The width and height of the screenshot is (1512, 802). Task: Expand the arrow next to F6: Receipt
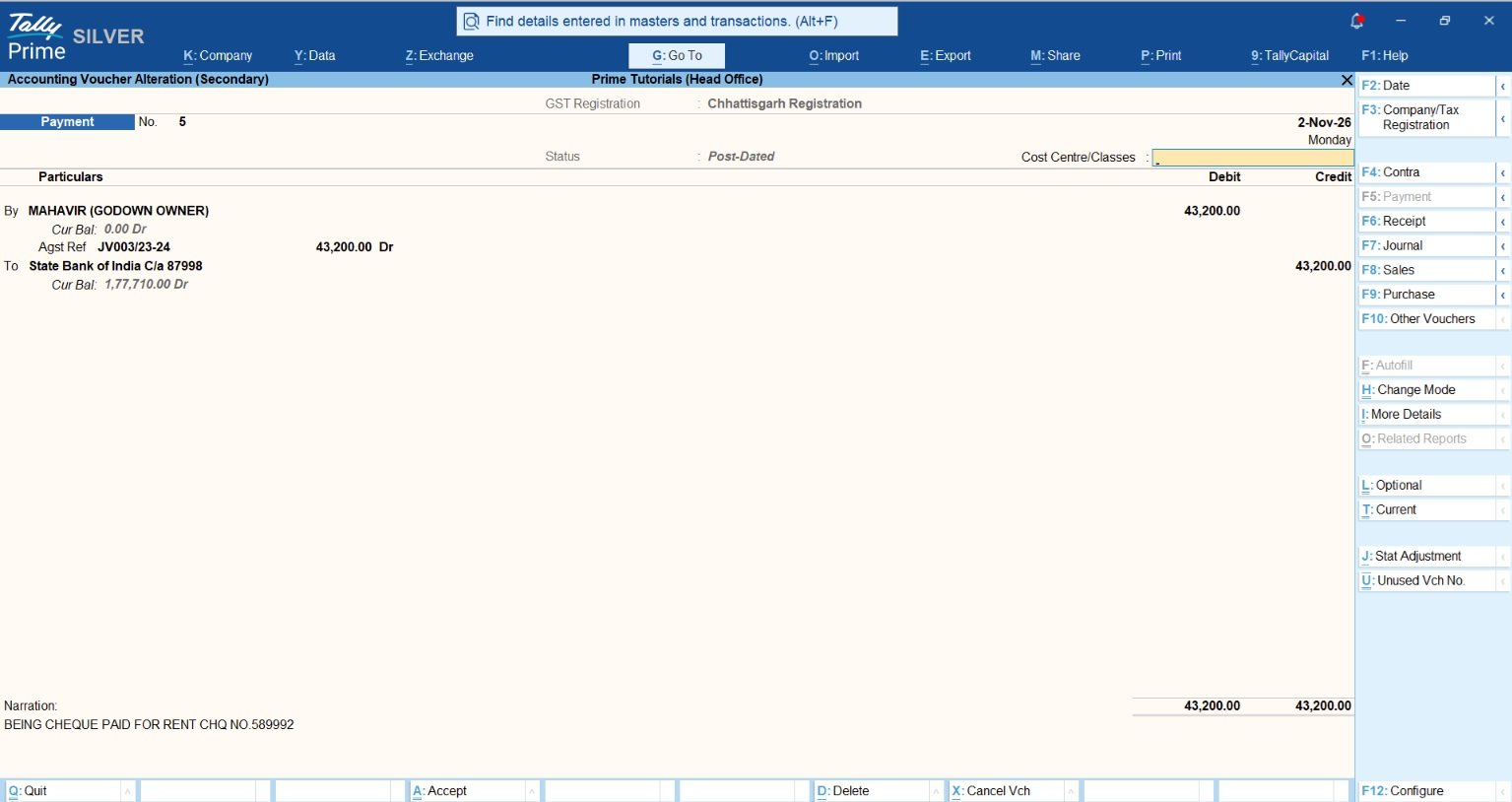(x=1503, y=223)
